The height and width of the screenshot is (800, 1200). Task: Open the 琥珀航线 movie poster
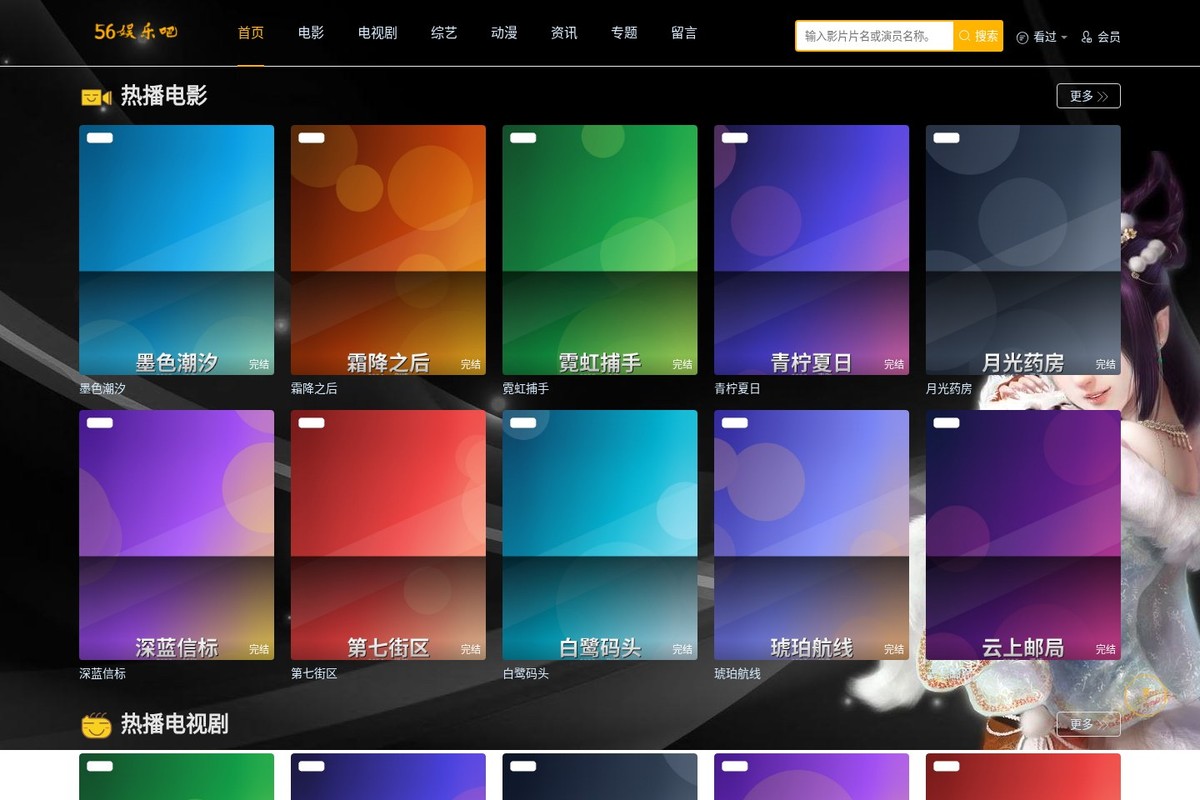[x=811, y=535]
